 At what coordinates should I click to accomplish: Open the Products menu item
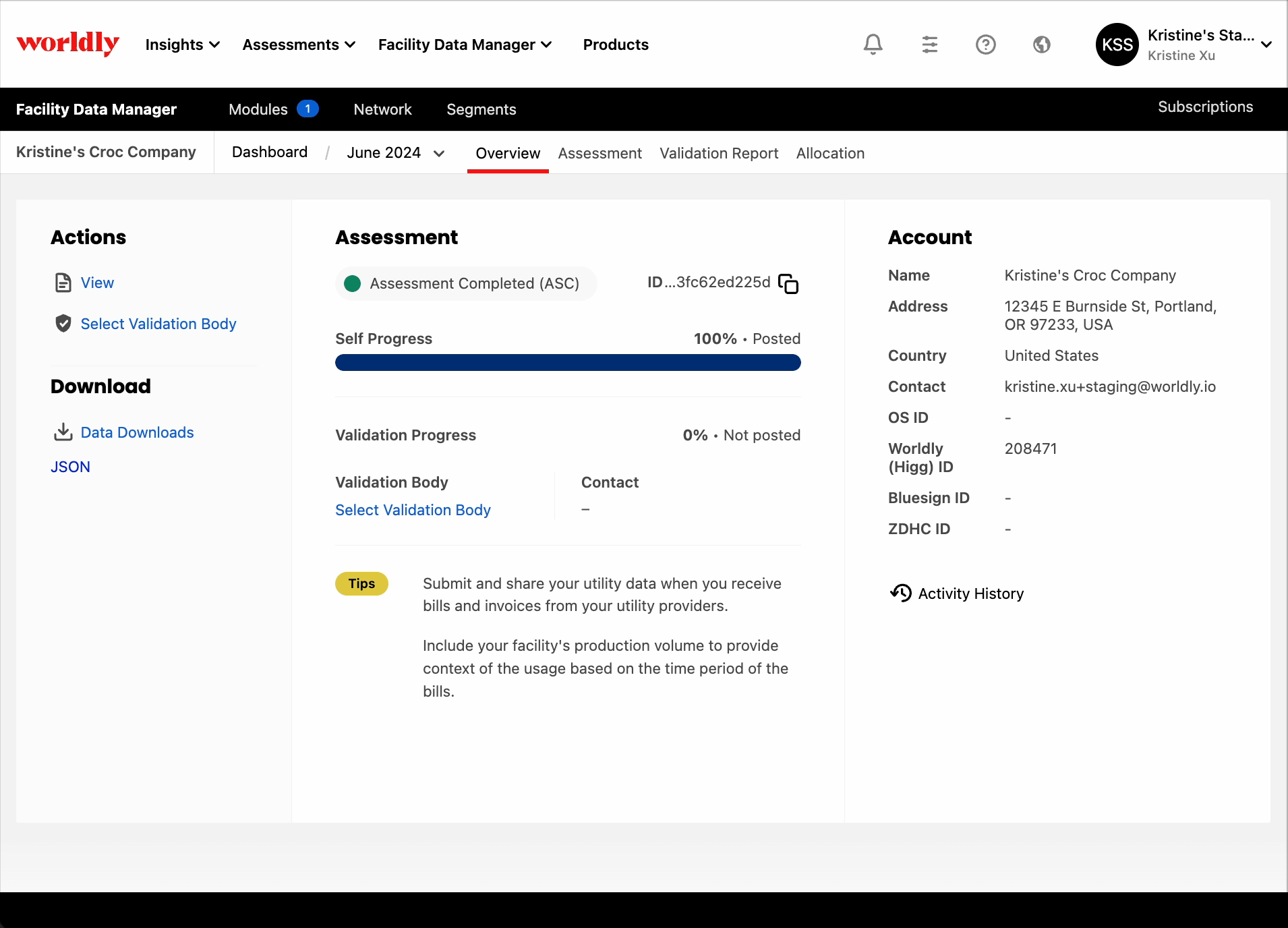click(x=616, y=45)
